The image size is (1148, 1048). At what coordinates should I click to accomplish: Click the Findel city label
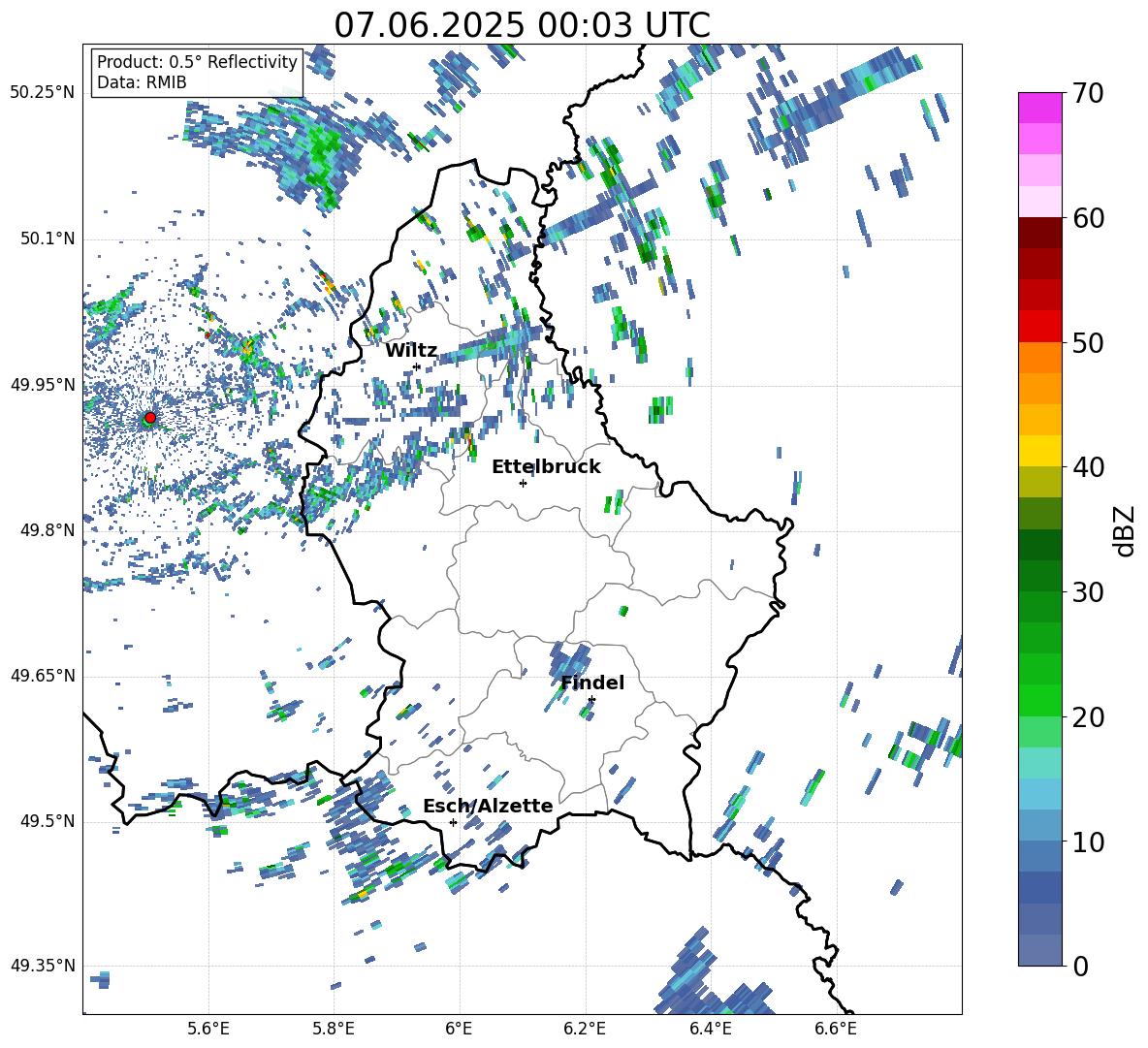(592, 683)
